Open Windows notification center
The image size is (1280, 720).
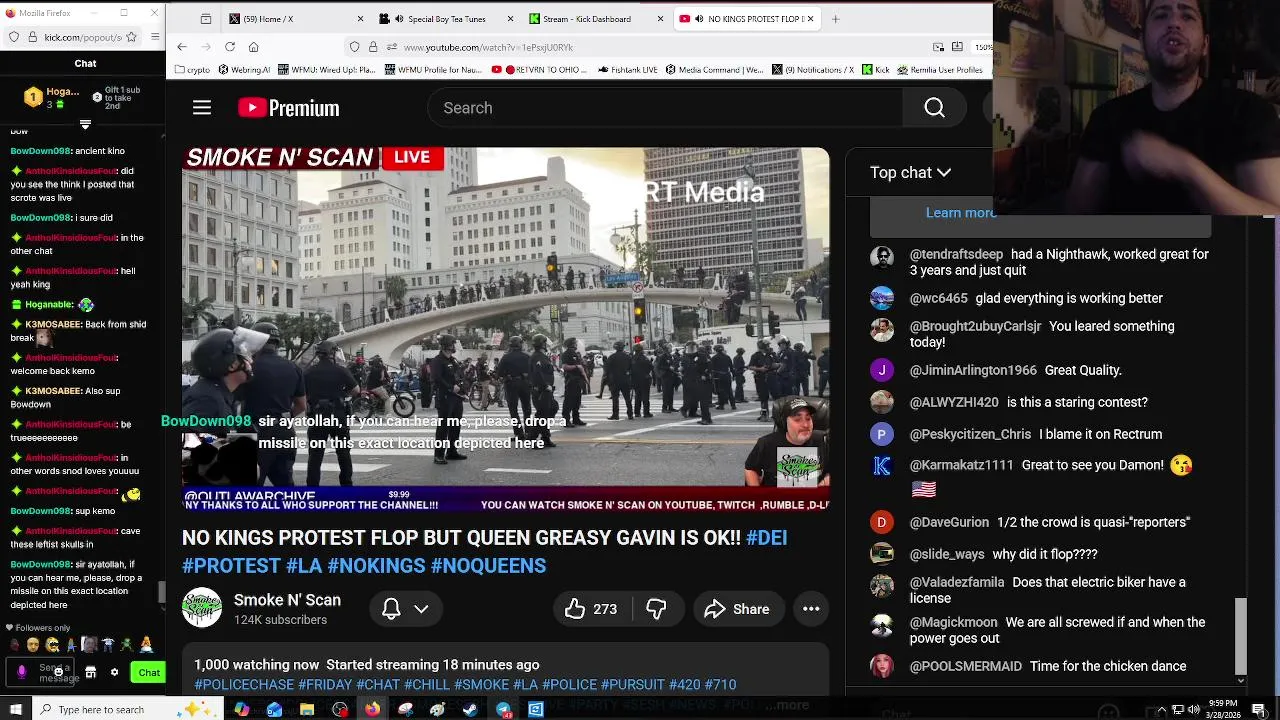(x=1258, y=710)
